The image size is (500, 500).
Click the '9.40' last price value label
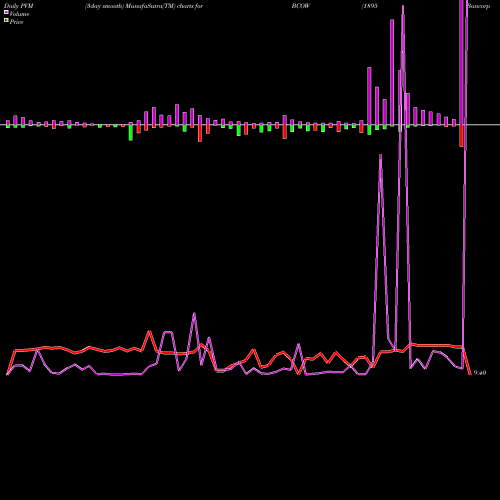pyautogui.click(x=480, y=373)
